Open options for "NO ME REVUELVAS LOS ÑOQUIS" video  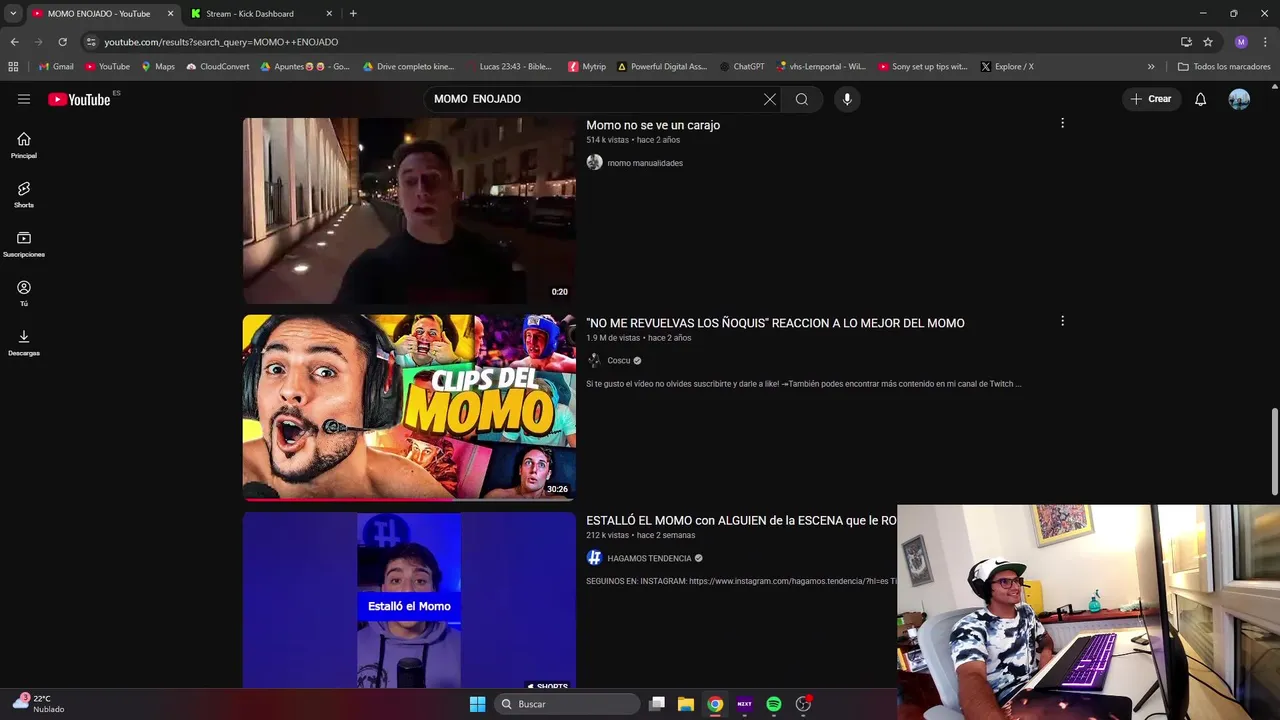(x=1062, y=321)
